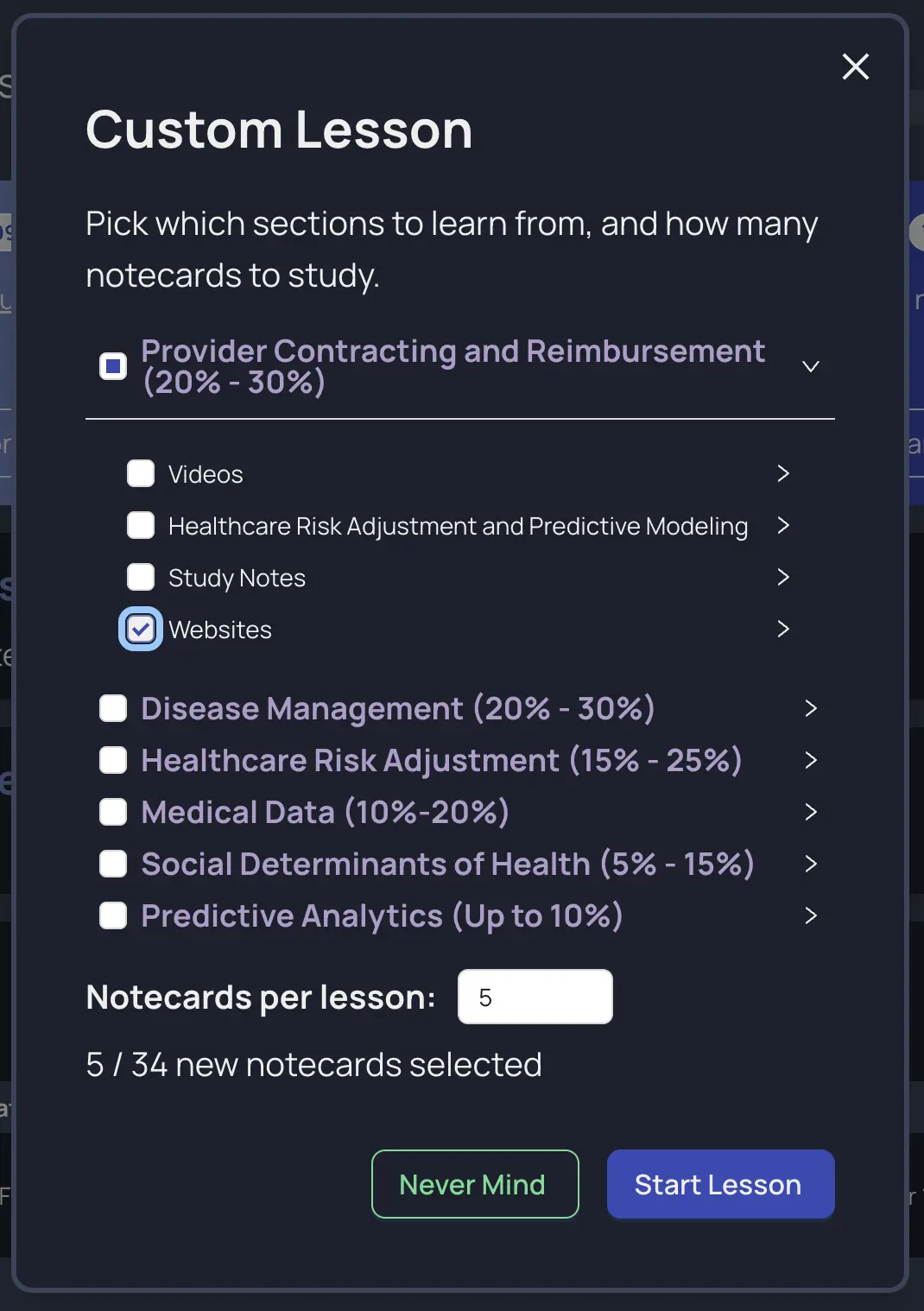Expand the Videos subsection
The height and width of the screenshot is (1311, 924).
(783, 473)
